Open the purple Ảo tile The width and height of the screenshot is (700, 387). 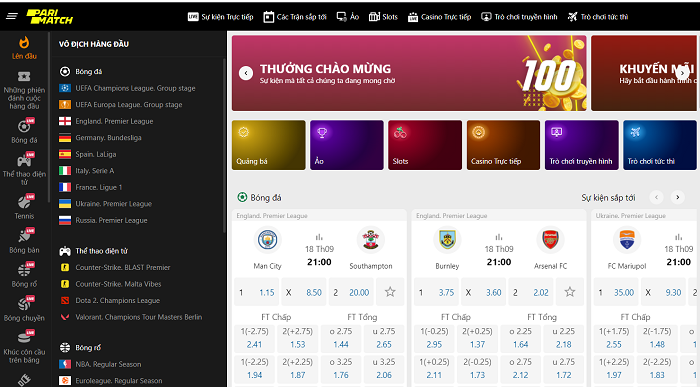click(347, 145)
